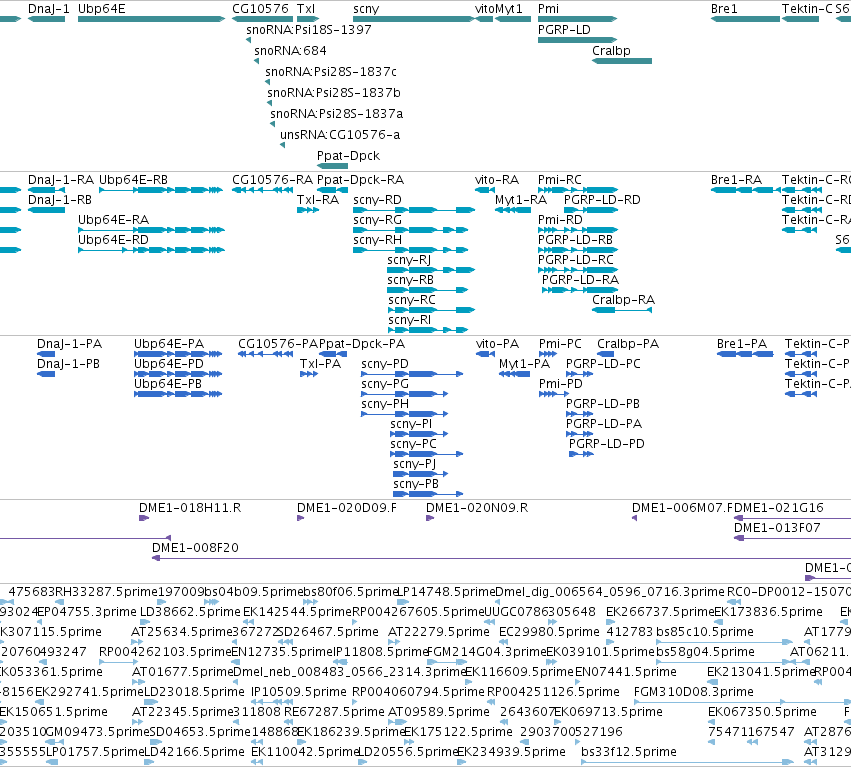Select the Pmi-PC protein label
This screenshot has width=851, height=767.
[x=560, y=344]
